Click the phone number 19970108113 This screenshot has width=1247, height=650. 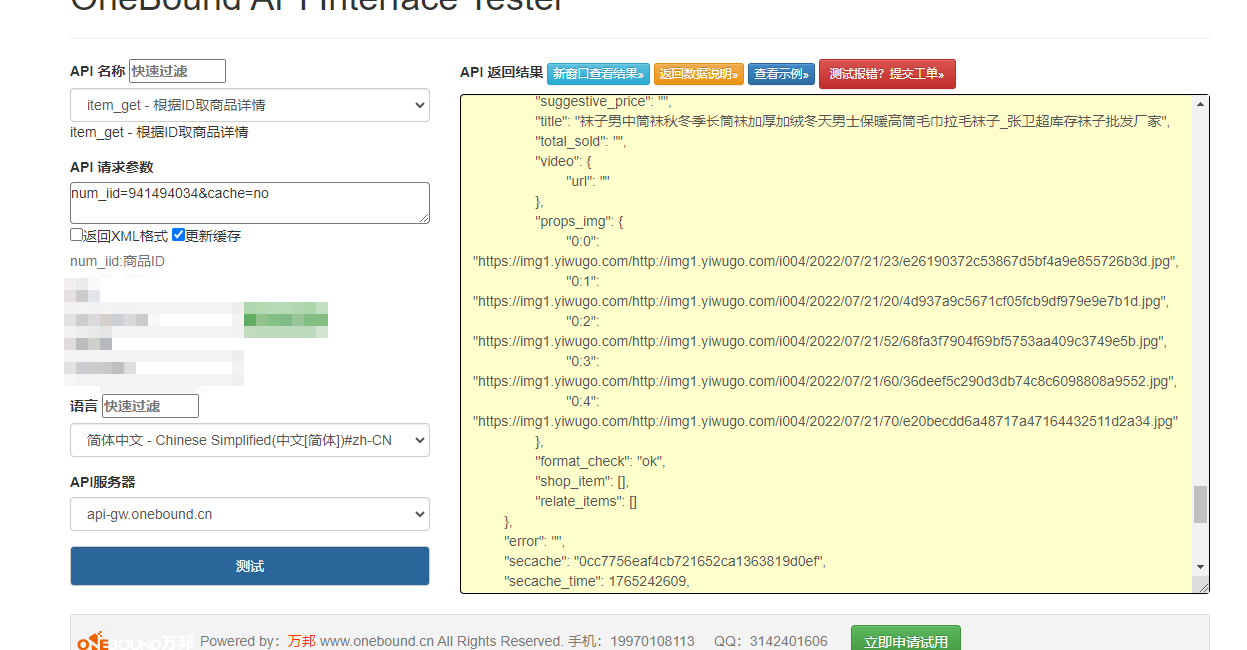652,641
